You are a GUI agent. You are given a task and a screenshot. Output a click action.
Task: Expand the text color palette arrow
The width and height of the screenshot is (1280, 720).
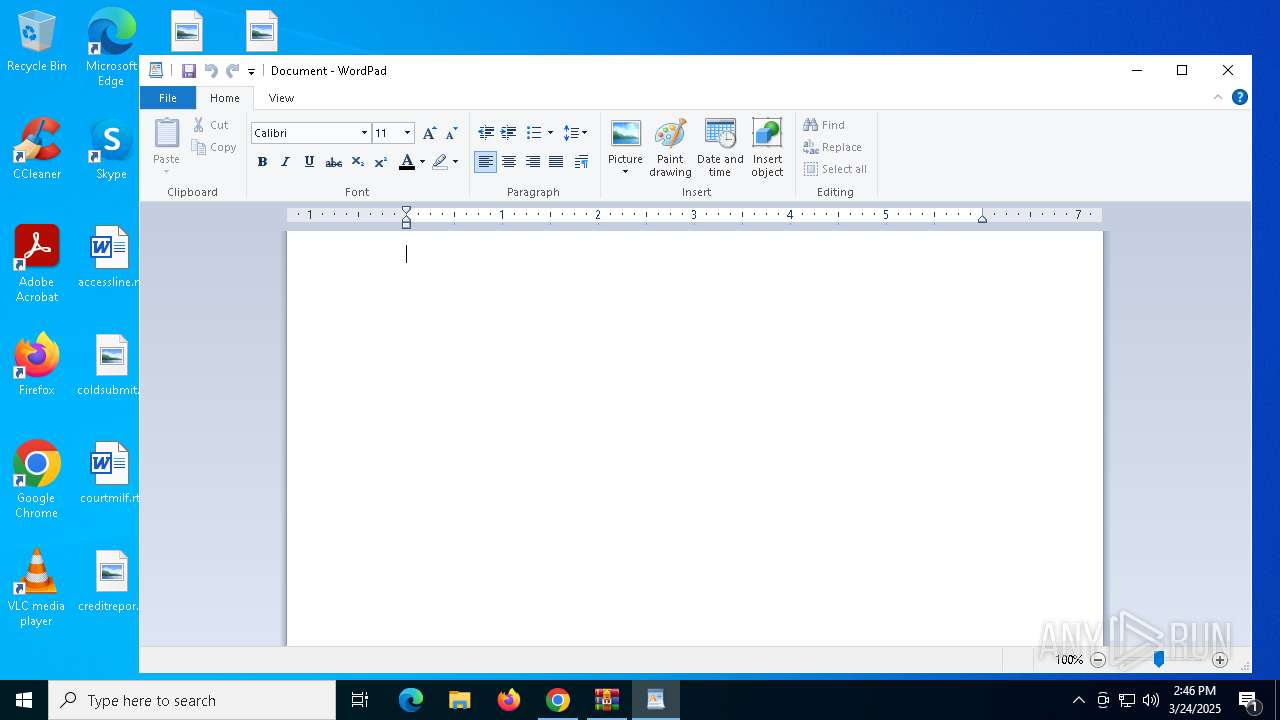[422, 162]
